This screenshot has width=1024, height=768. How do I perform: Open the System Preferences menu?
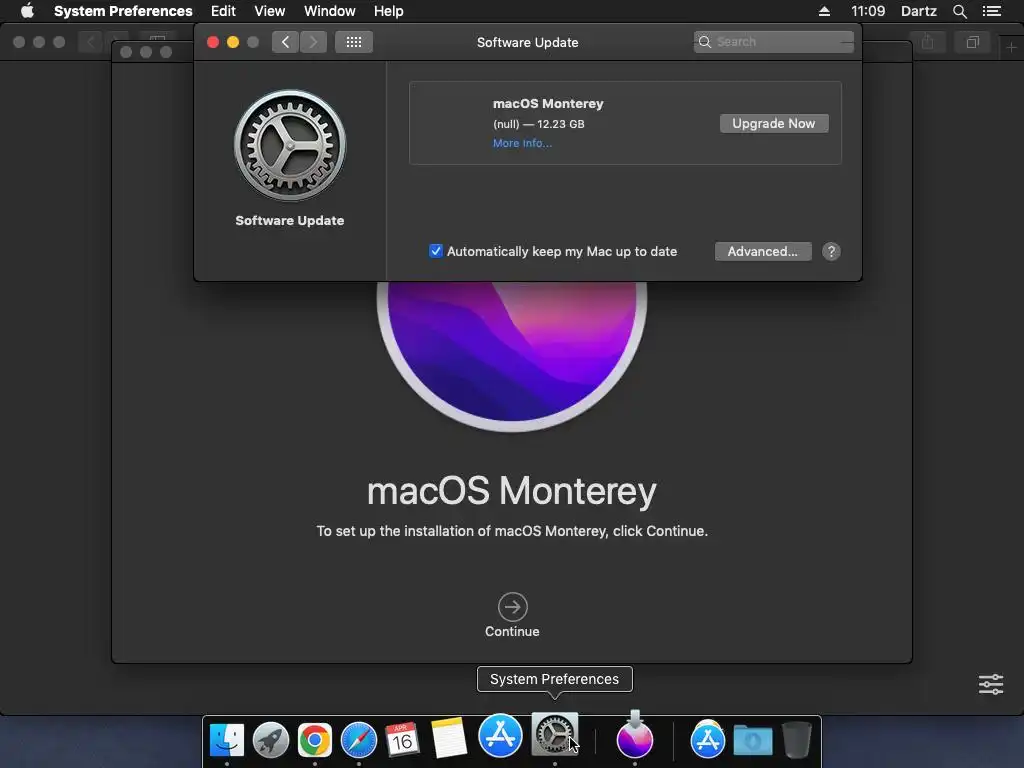coord(123,11)
